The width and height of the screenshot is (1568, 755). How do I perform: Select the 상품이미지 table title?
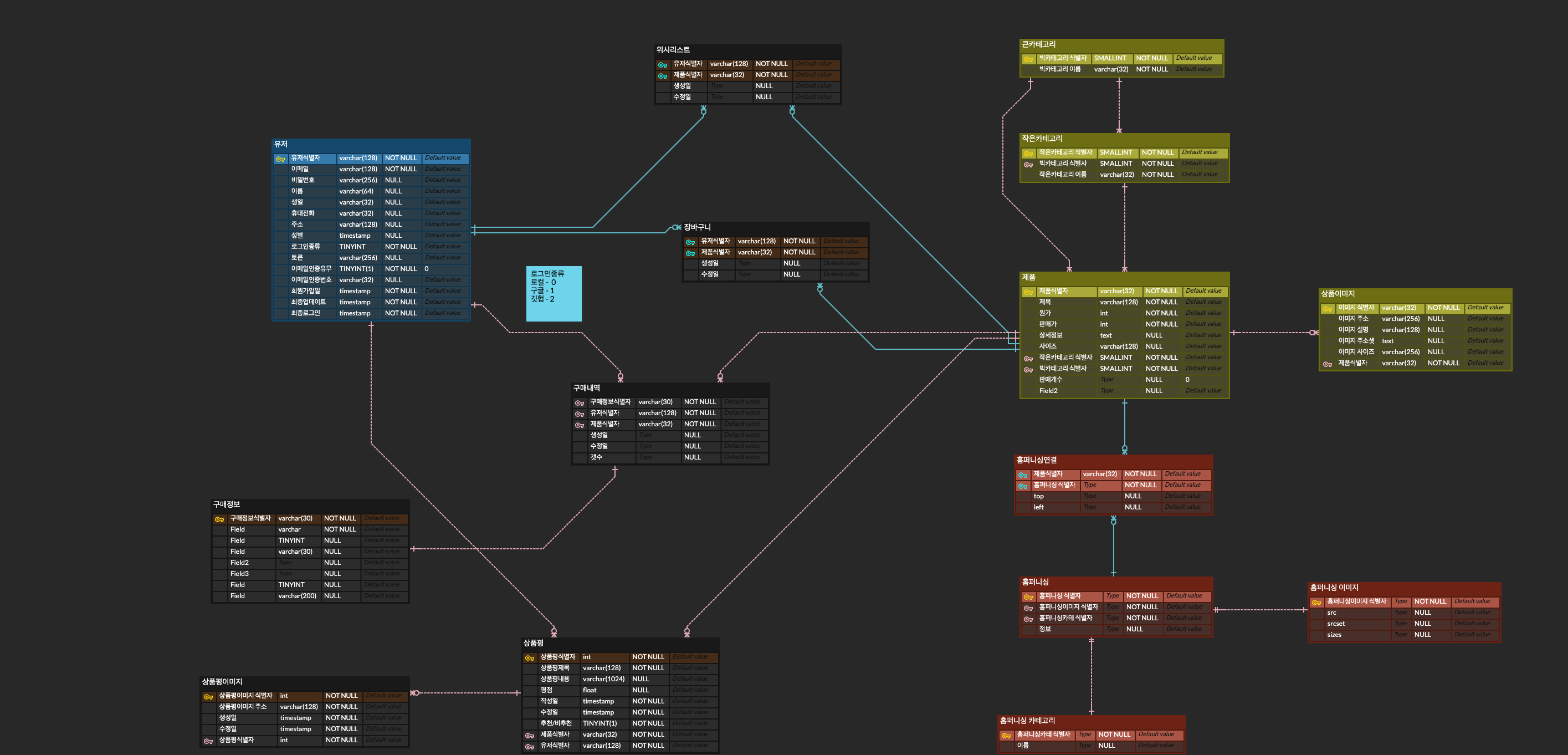click(x=1338, y=293)
